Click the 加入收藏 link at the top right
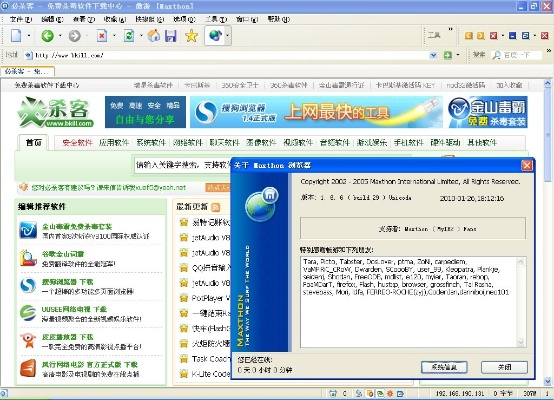 pos(509,85)
